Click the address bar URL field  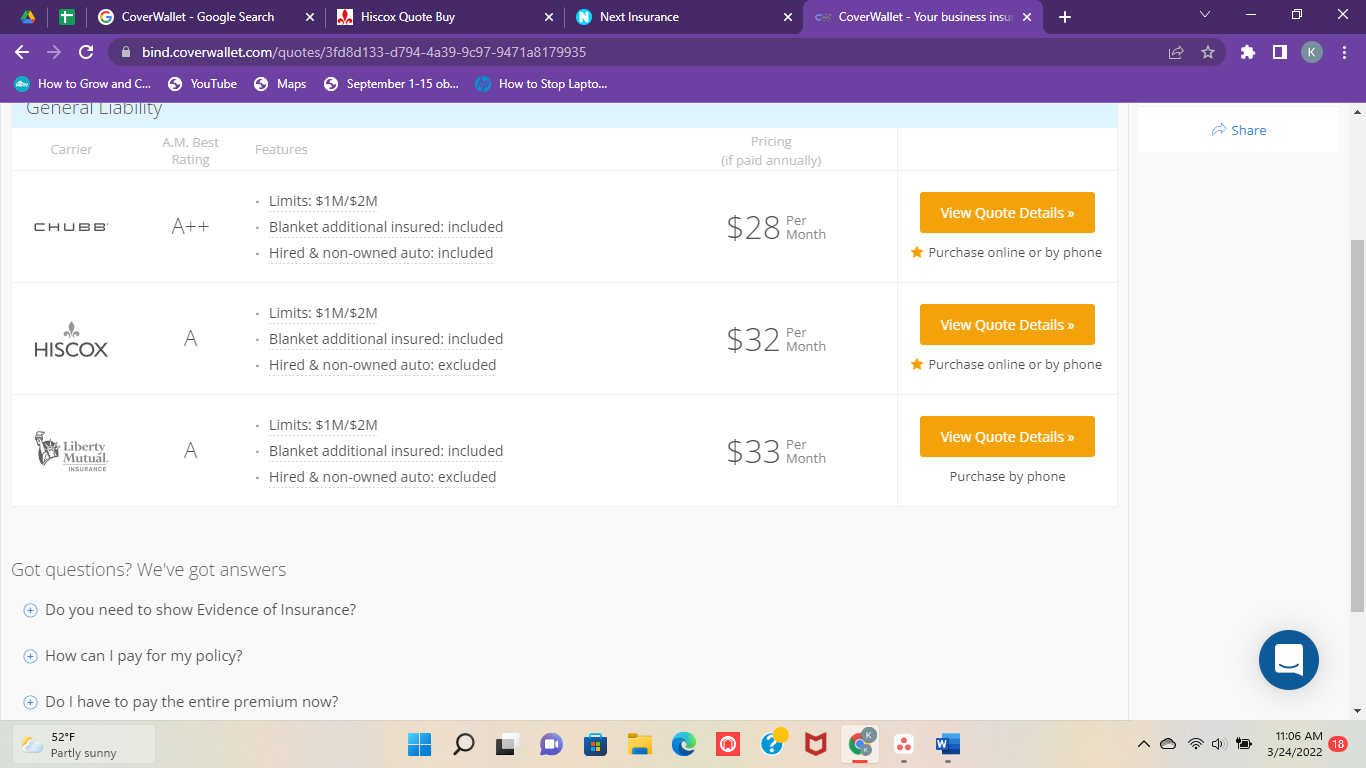coord(640,52)
